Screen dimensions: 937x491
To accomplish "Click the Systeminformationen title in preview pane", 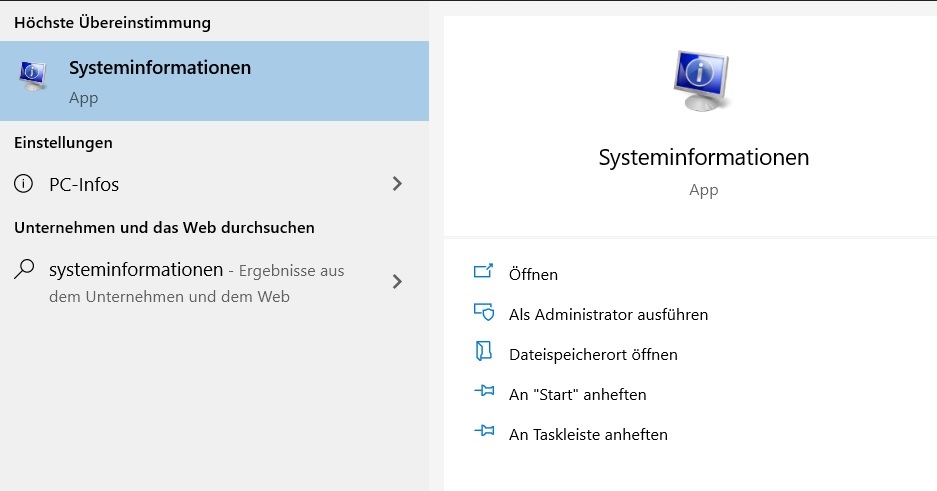I will click(703, 158).
